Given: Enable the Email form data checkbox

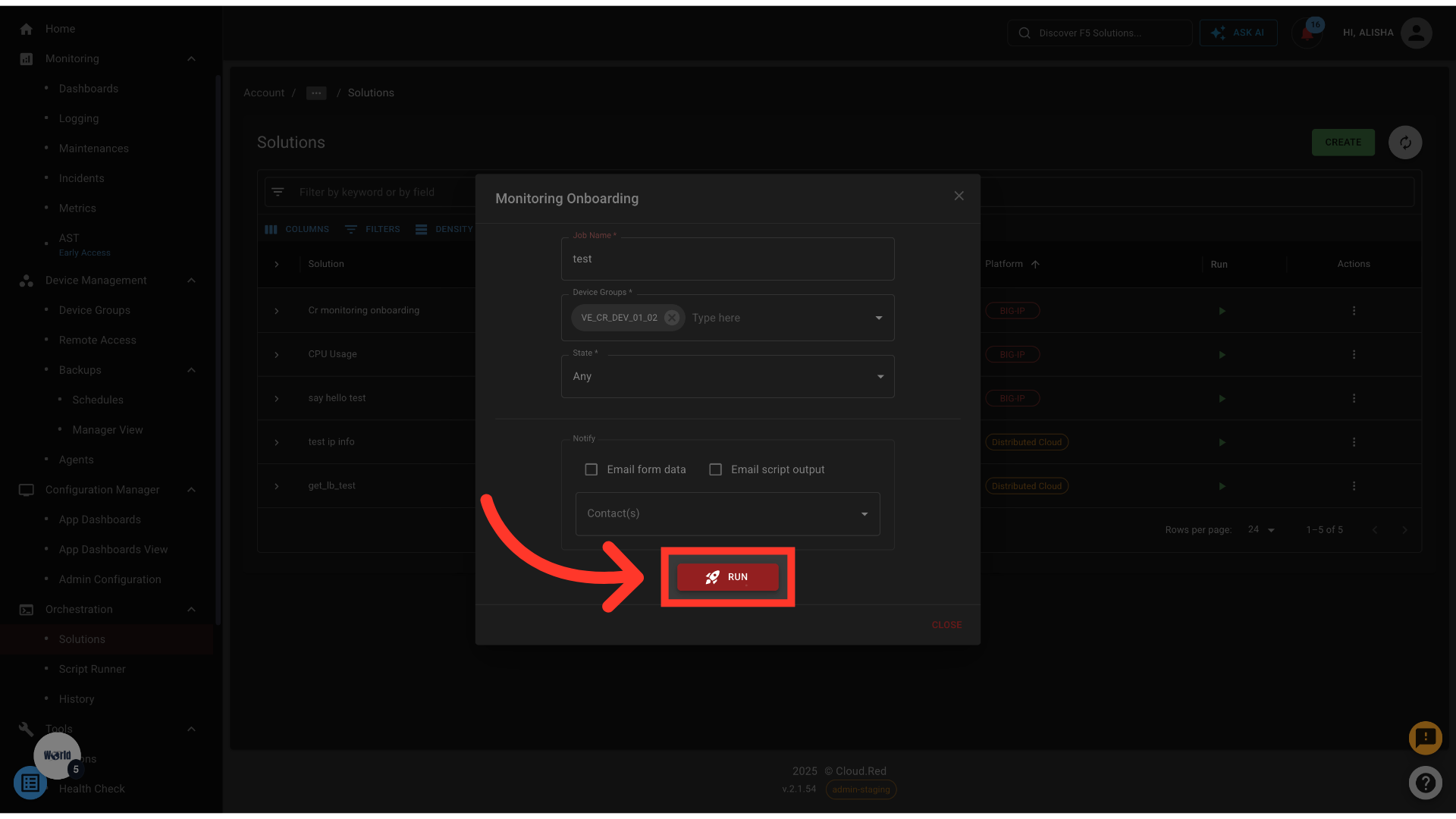Looking at the screenshot, I should point(591,469).
